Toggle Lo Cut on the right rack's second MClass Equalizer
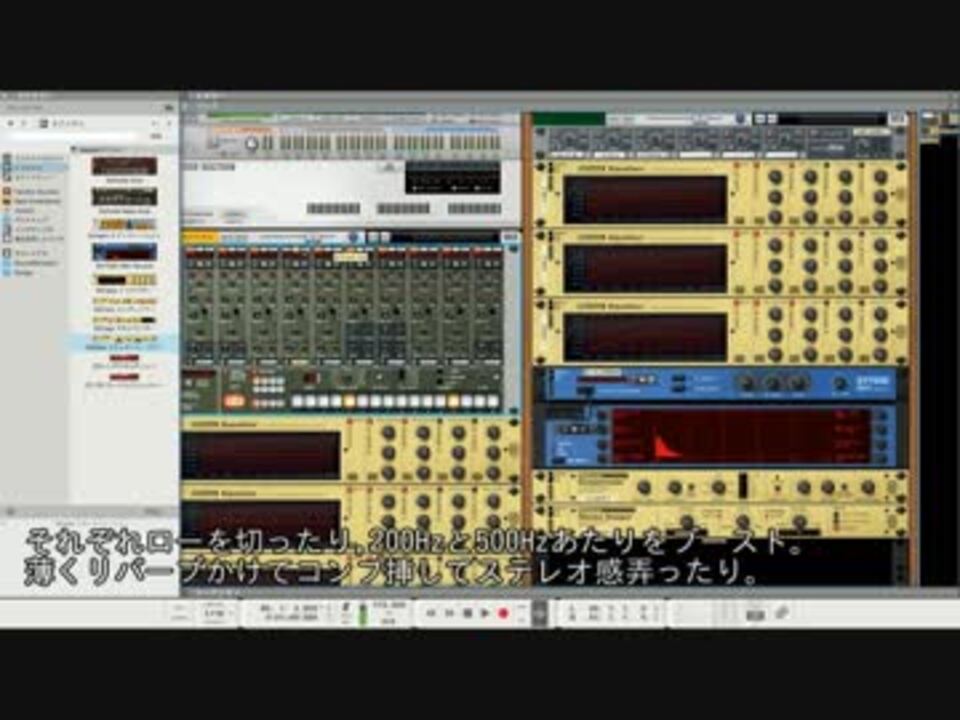This screenshot has width=960, height=720. pyautogui.click(x=736, y=235)
